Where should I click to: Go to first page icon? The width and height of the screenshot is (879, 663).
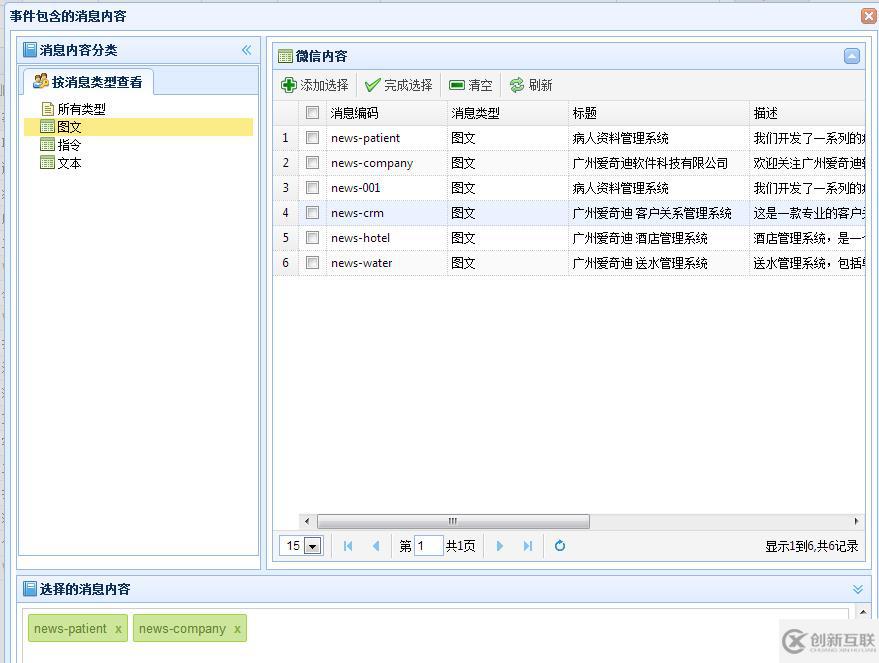click(348, 546)
